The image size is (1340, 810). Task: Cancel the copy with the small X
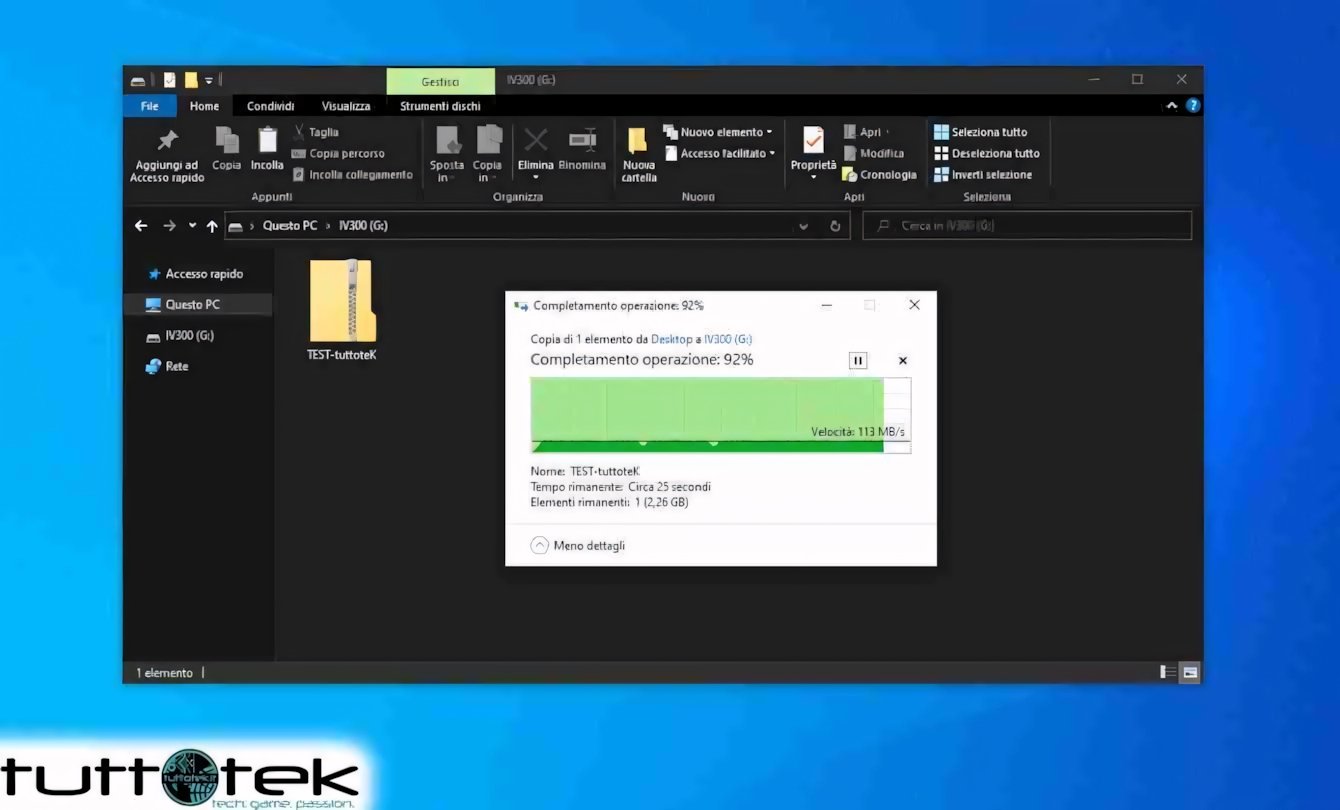[x=903, y=361]
